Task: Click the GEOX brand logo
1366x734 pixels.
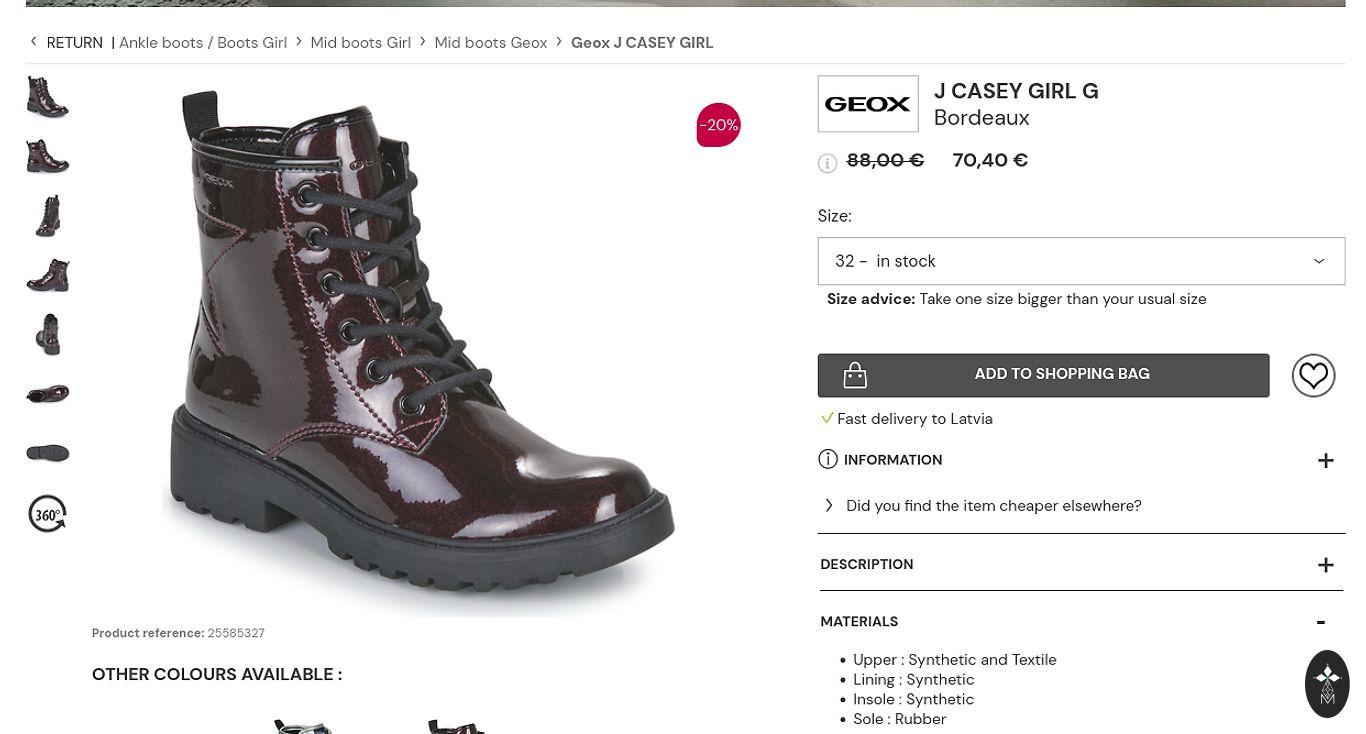Action: pos(867,104)
